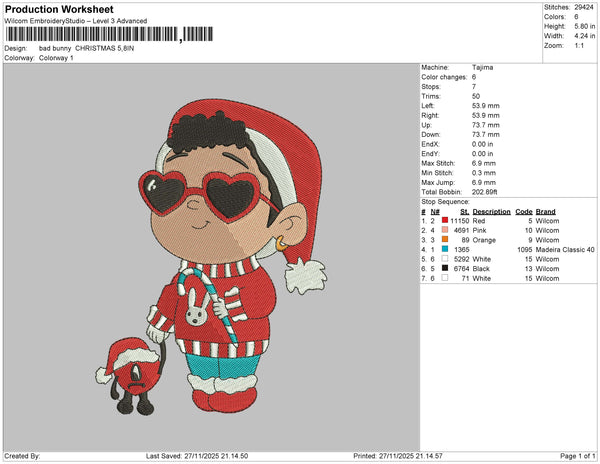Click the Red thread color swatch

click(443, 221)
